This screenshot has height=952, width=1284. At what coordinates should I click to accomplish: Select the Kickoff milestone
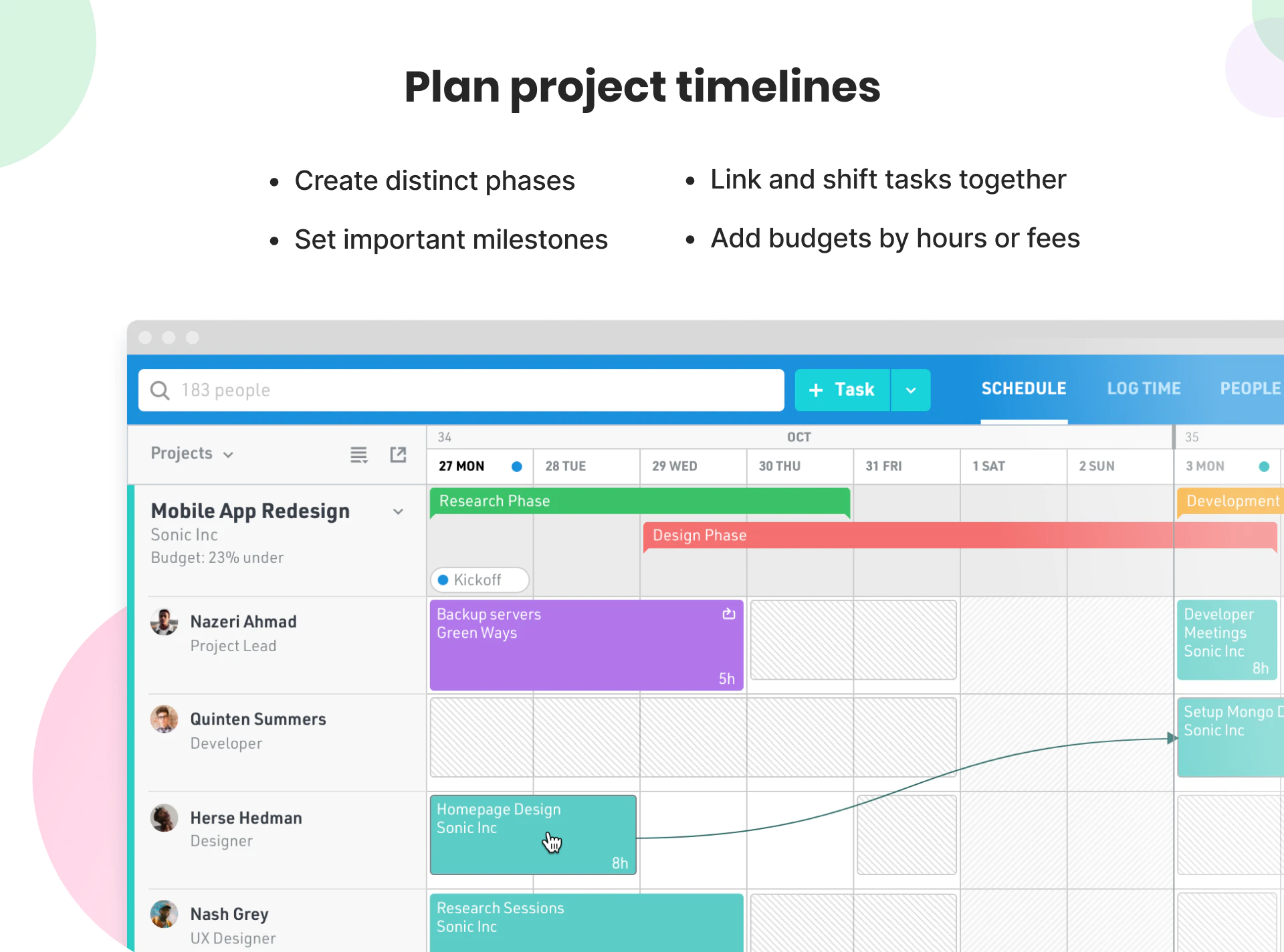[479, 580]
